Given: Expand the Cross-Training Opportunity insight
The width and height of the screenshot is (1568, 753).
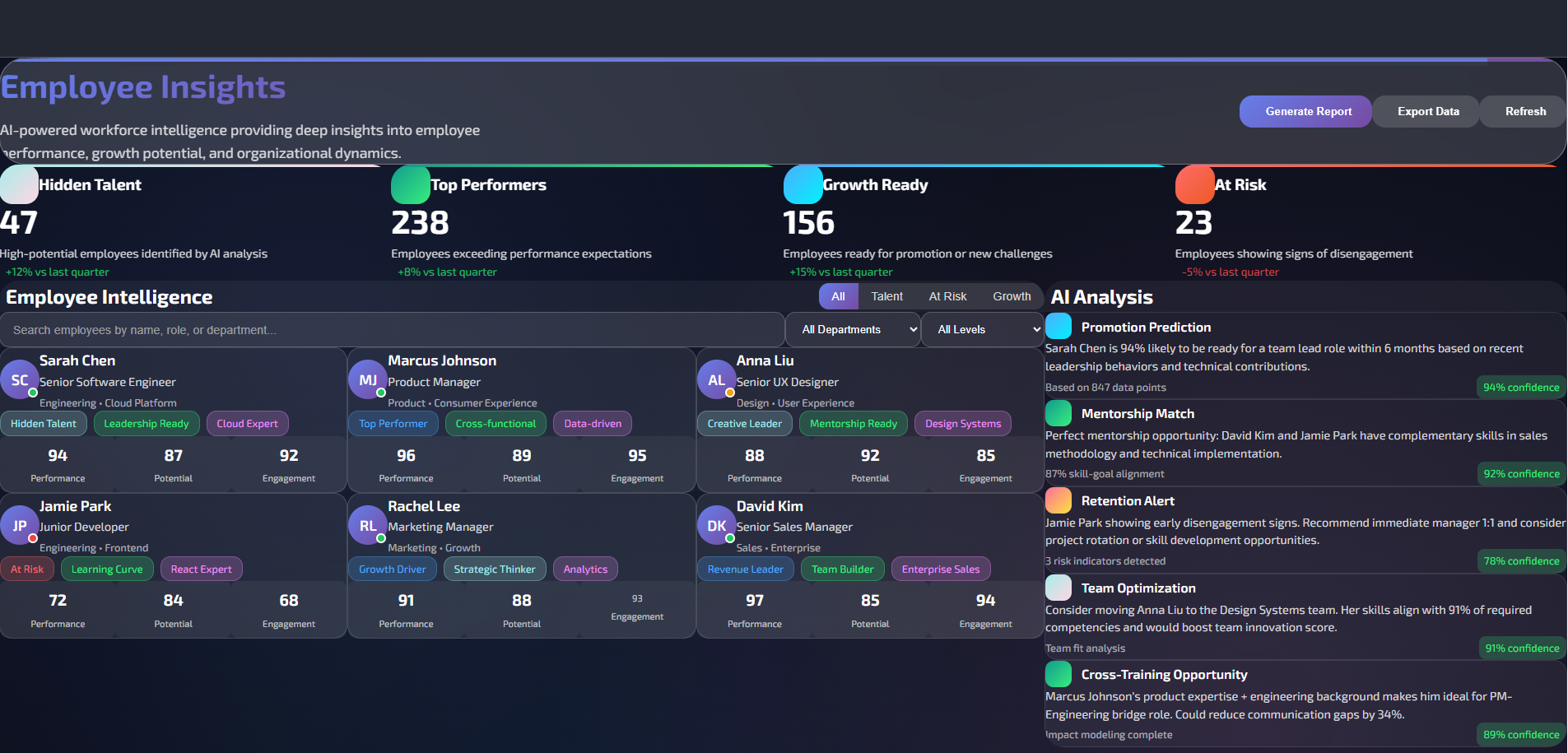Looking at the screenshot, I should pyautogui.click(x=1164, y=674).
